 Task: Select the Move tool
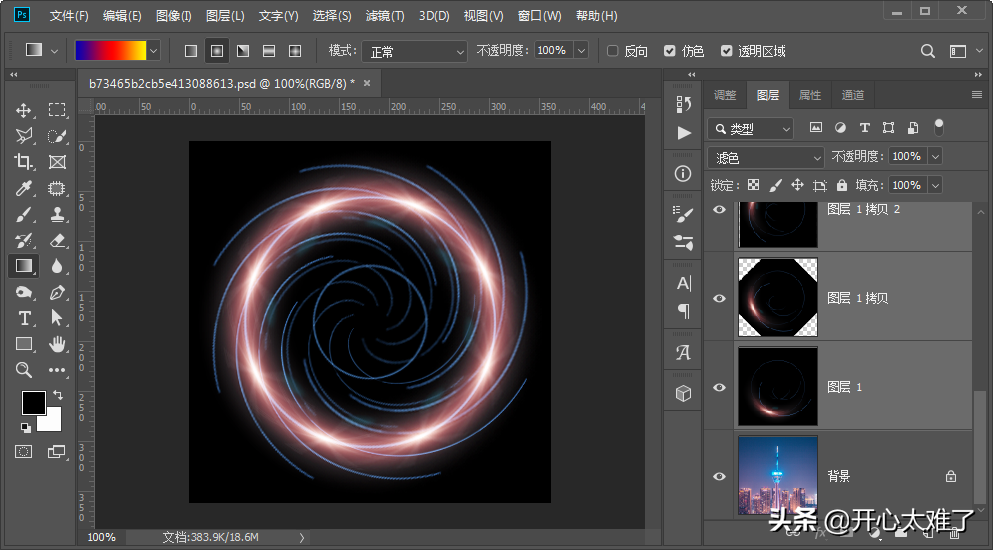point(23,110)
